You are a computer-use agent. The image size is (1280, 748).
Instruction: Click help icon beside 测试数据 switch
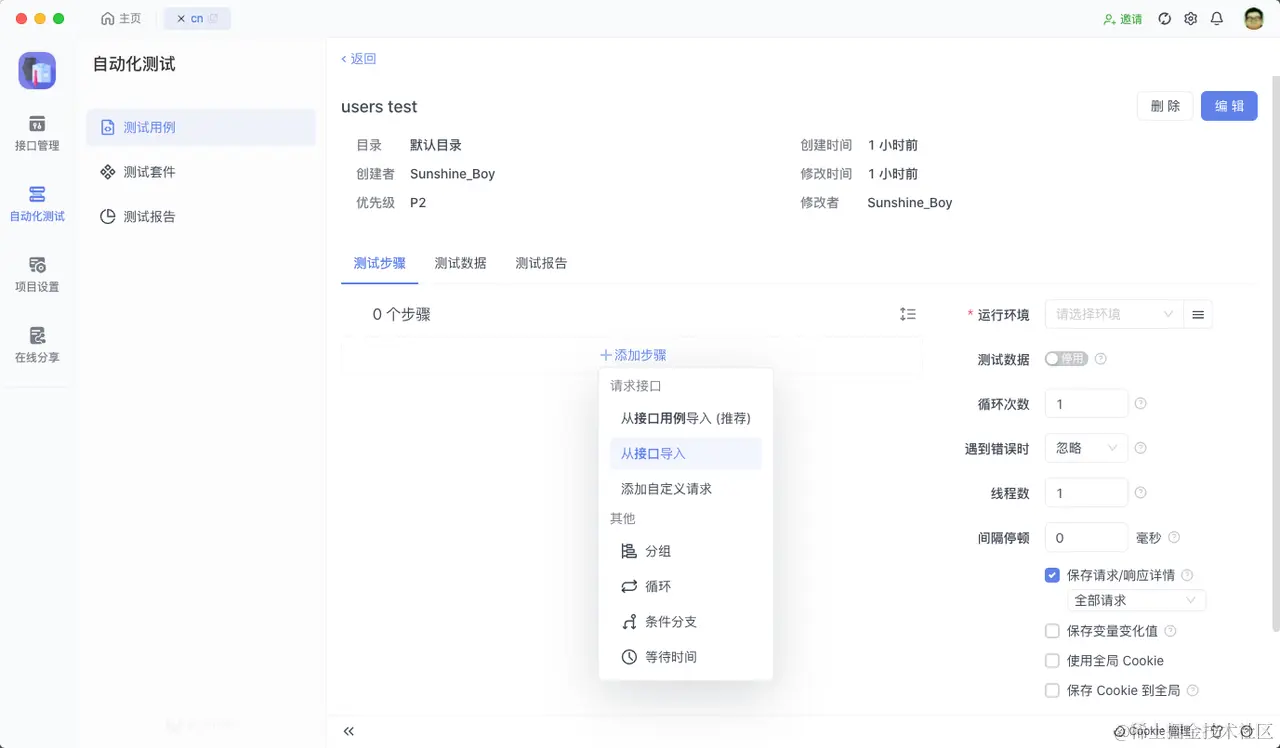pyautogui.click(x=1101, y=359)
